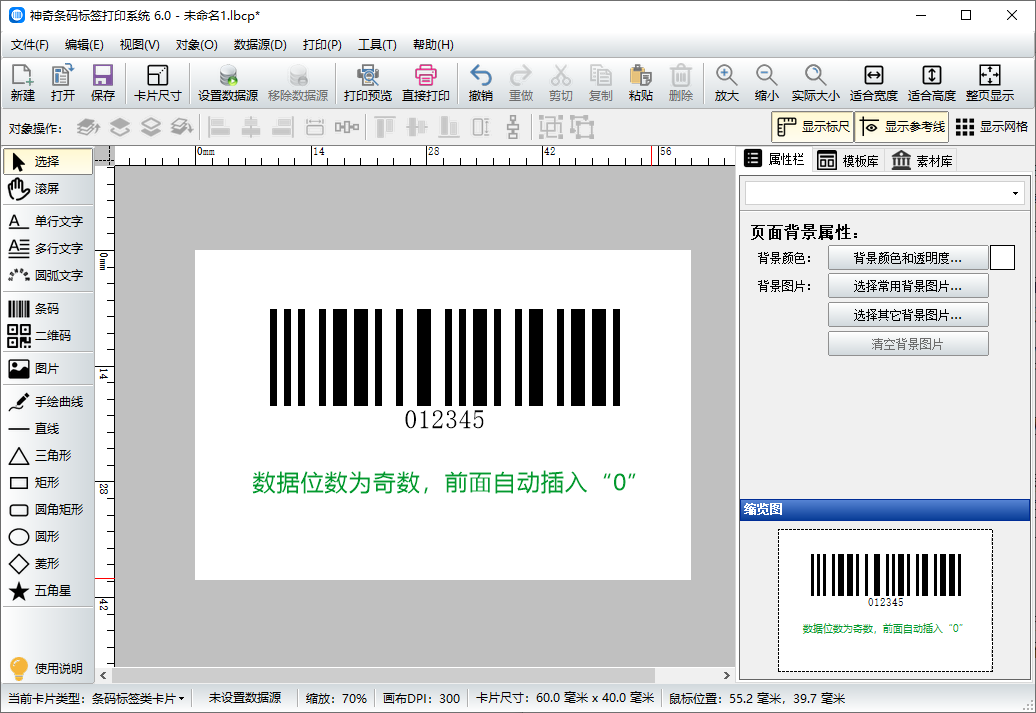Click the scroll-right arrow below the canvas

point(726,675)
